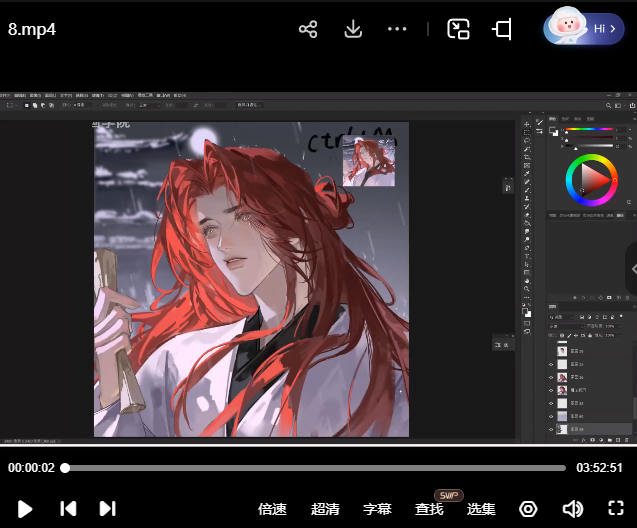Skip to the previous video
Image resolution: width=637 pixels, height=528 pixels.
click(x=68, y=508)
